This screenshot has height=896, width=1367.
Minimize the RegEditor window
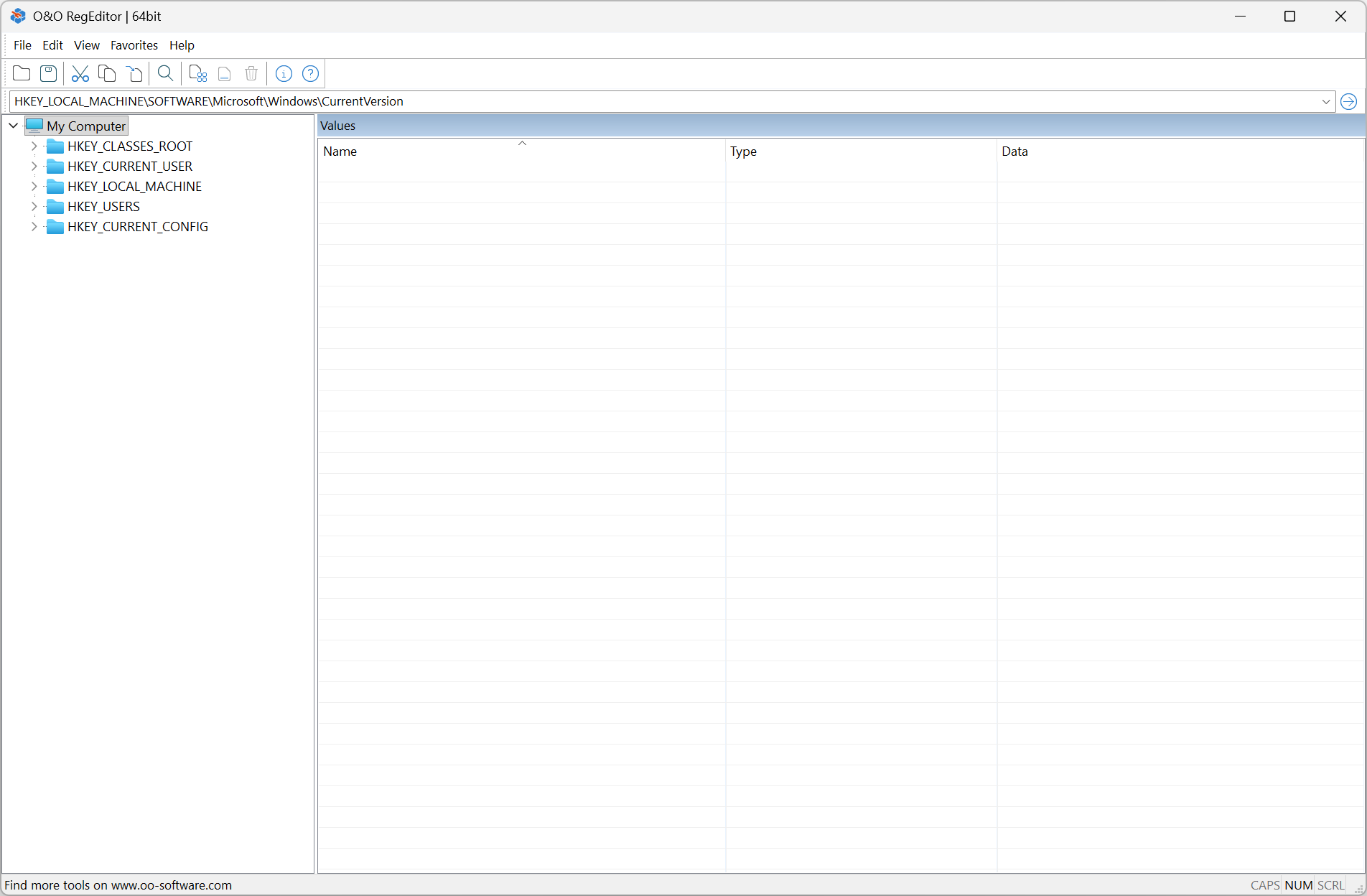[1240, 16]
